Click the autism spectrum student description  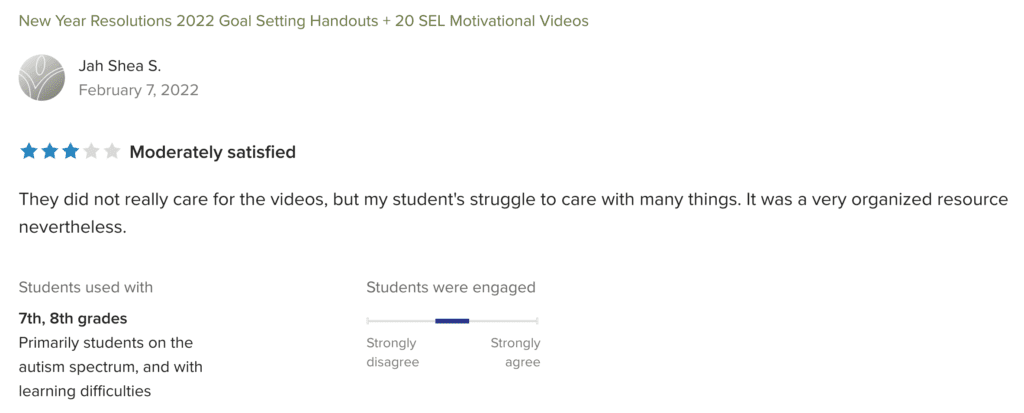[x=110, y=366]
